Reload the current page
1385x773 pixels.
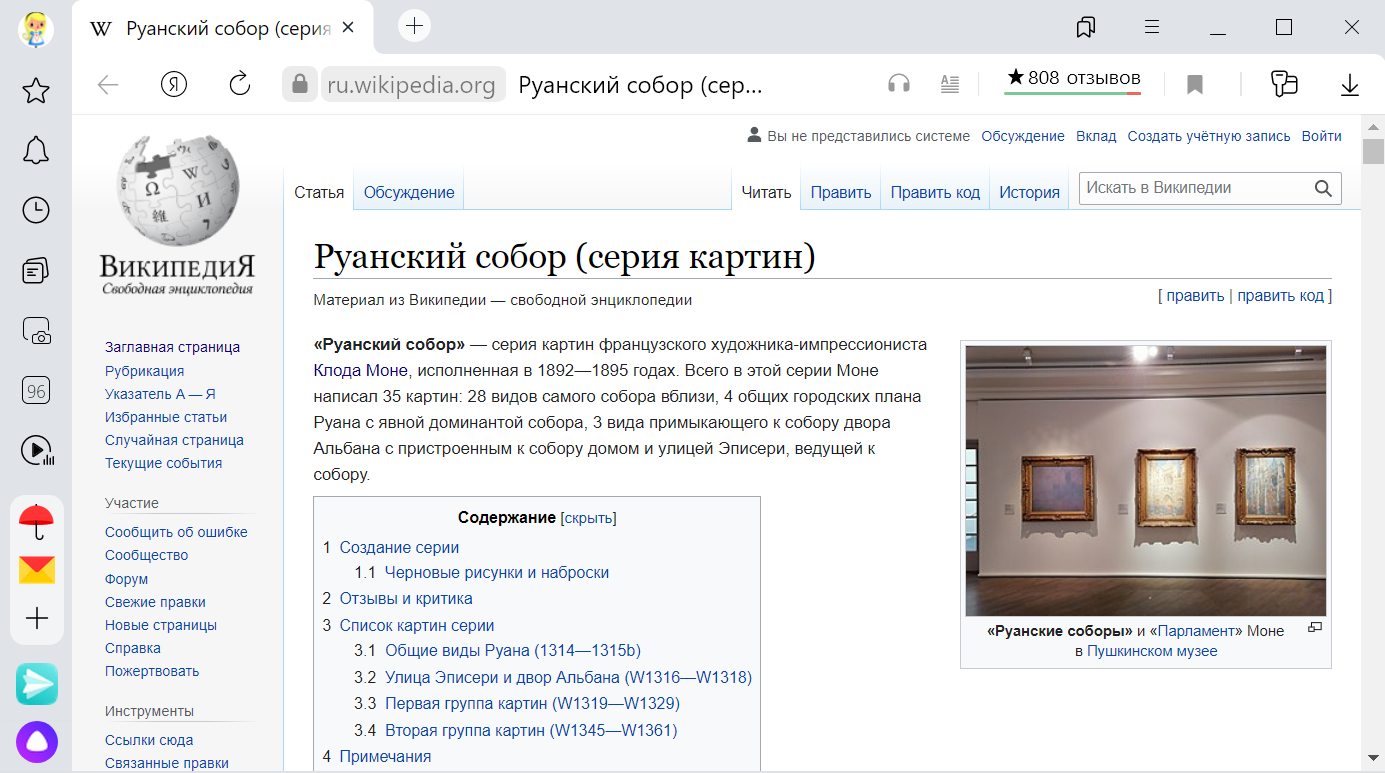tap(240, 85)
